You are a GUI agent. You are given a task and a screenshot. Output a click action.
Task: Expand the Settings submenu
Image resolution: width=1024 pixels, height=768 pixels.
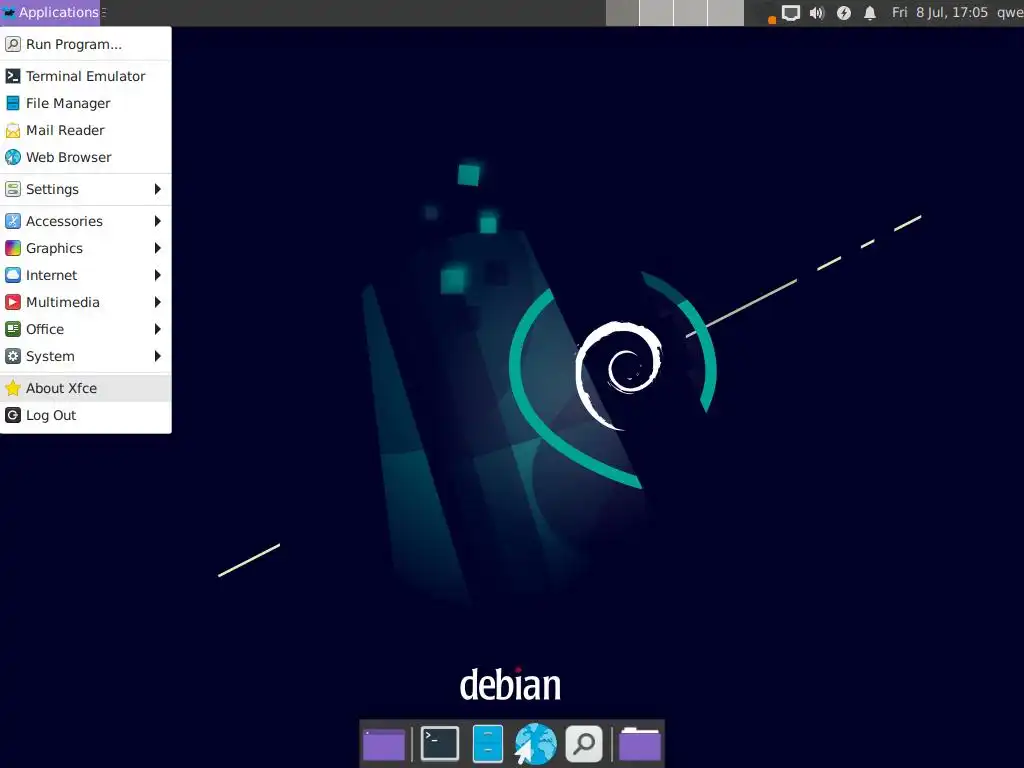[86, 189]
